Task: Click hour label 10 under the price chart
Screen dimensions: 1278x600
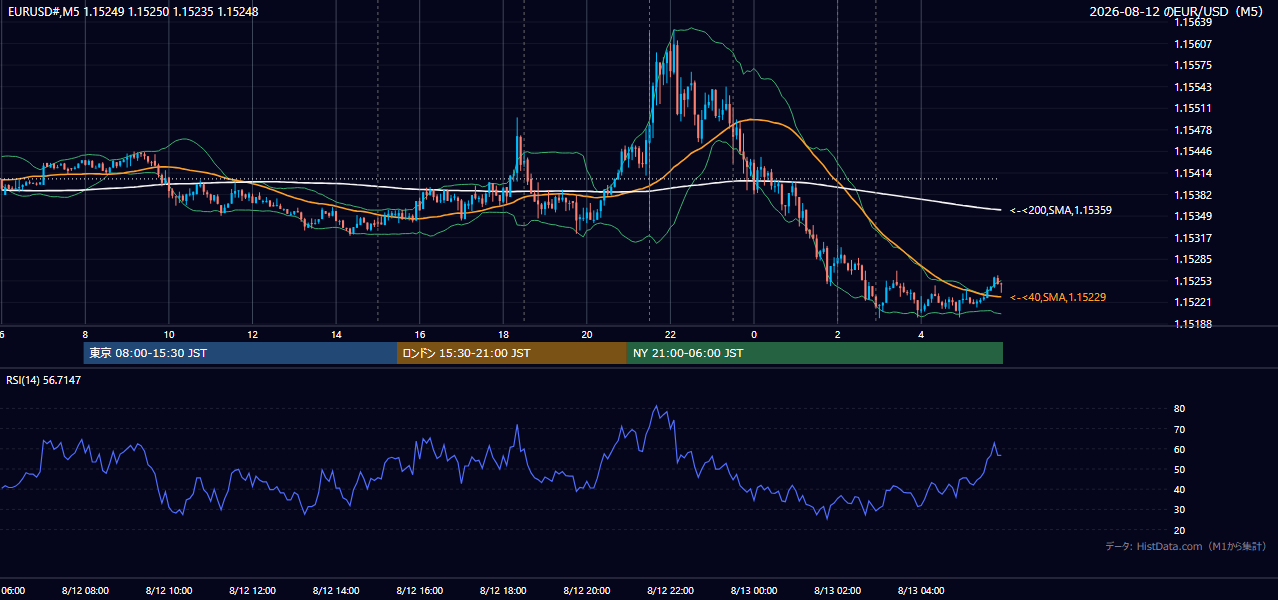Action: (x=169, y=334)
